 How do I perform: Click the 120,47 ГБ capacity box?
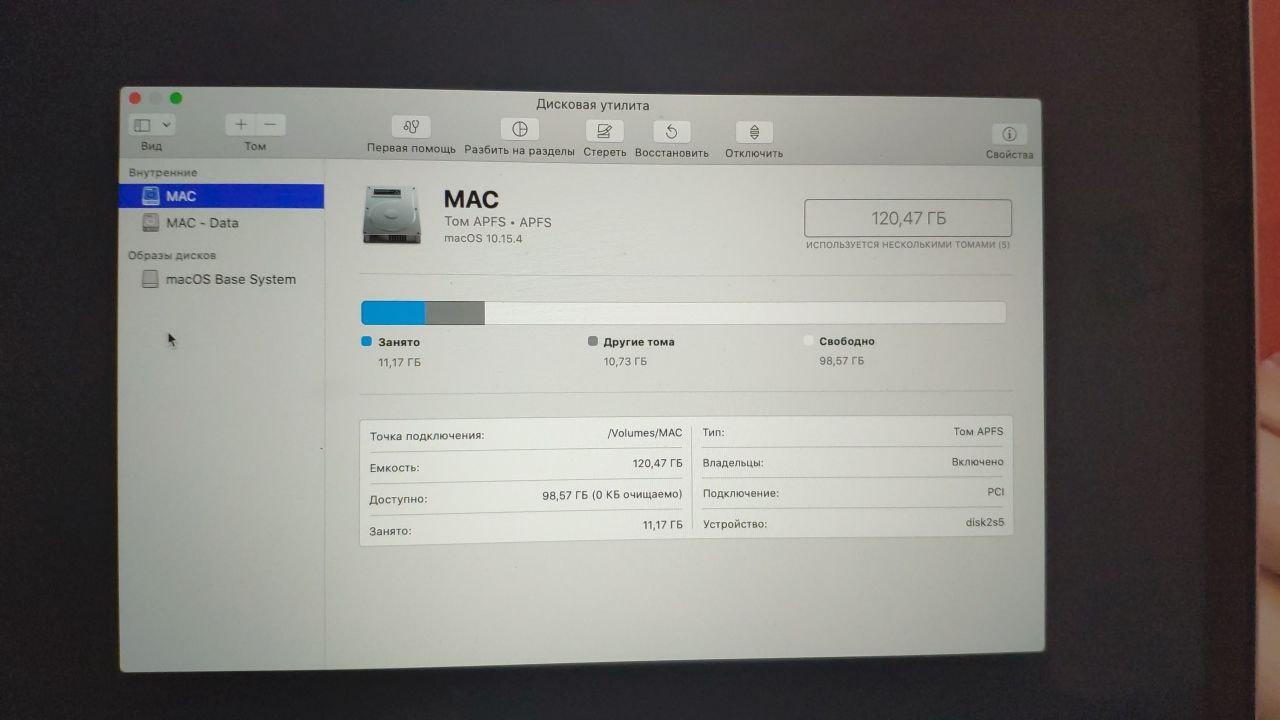908,218
